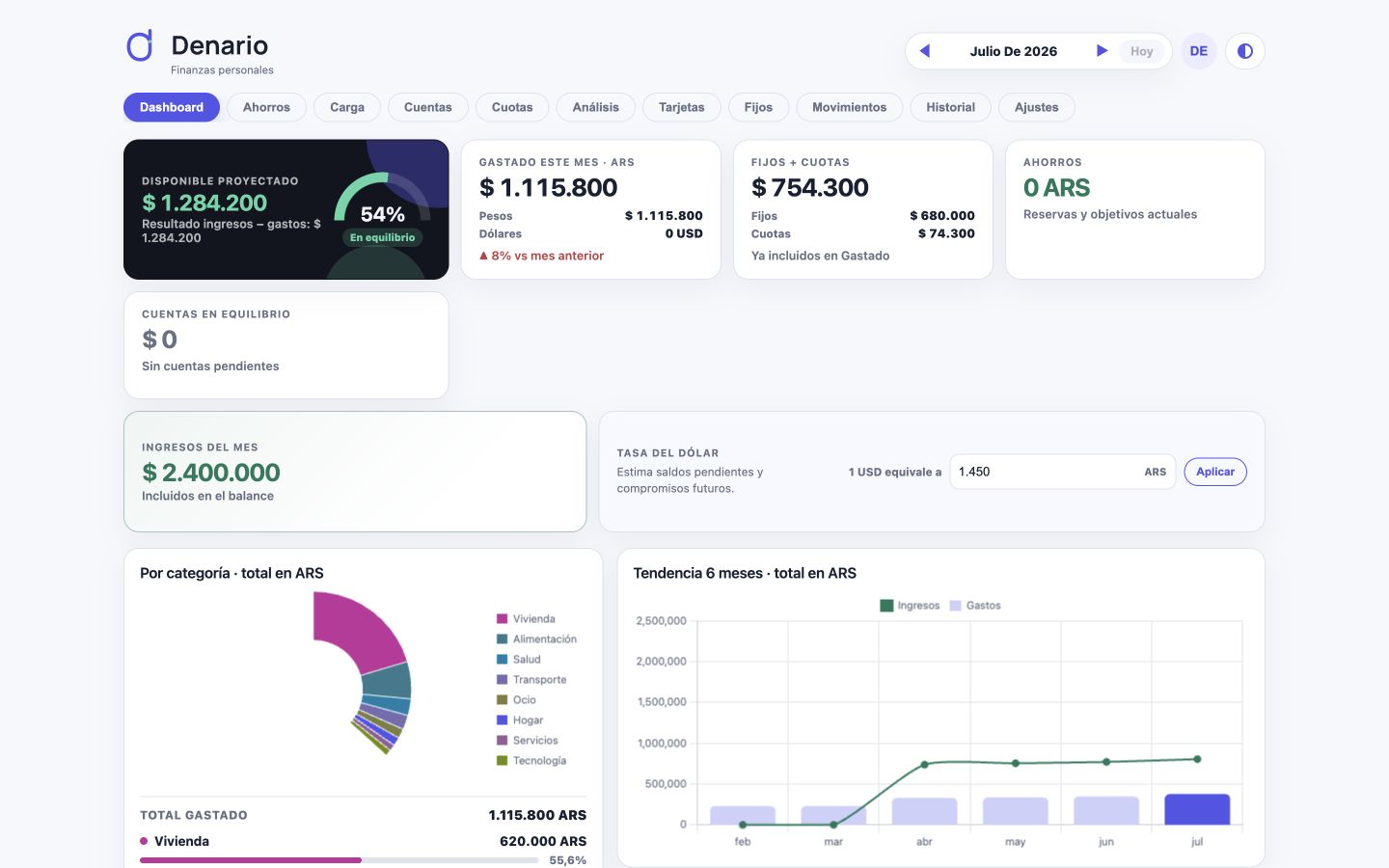Click the may bar in trend chart

point(1016,811)
